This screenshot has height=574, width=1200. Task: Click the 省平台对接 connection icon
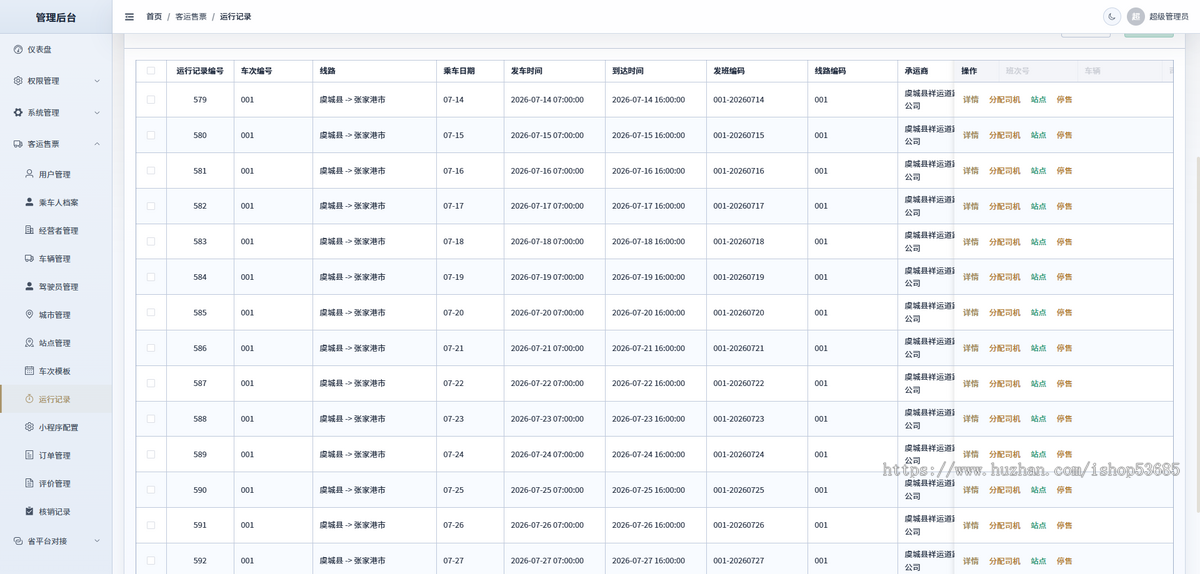pos(18,541)
